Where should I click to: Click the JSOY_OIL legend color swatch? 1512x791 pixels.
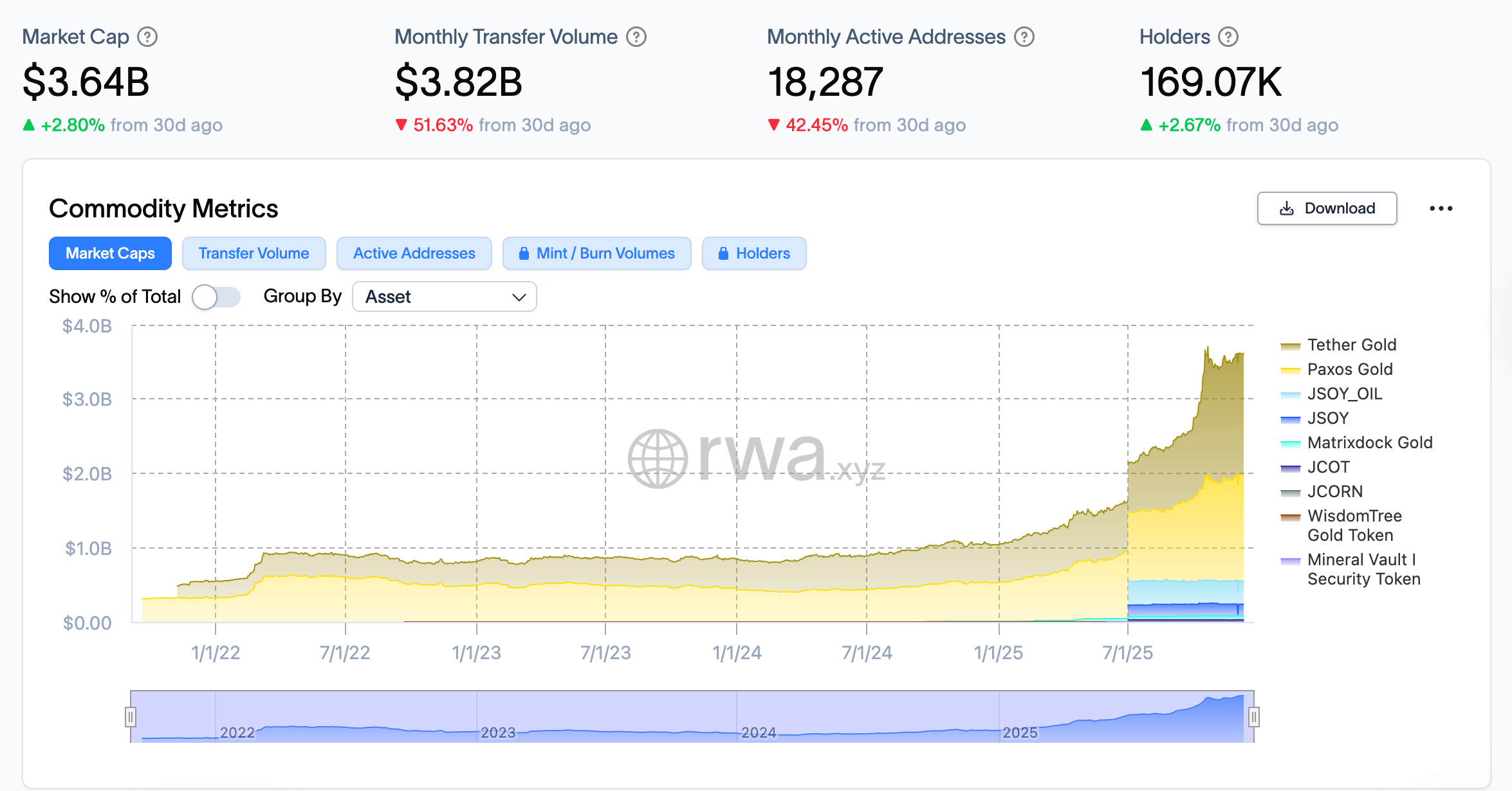pyautogui.click(x=1289, y=394)
